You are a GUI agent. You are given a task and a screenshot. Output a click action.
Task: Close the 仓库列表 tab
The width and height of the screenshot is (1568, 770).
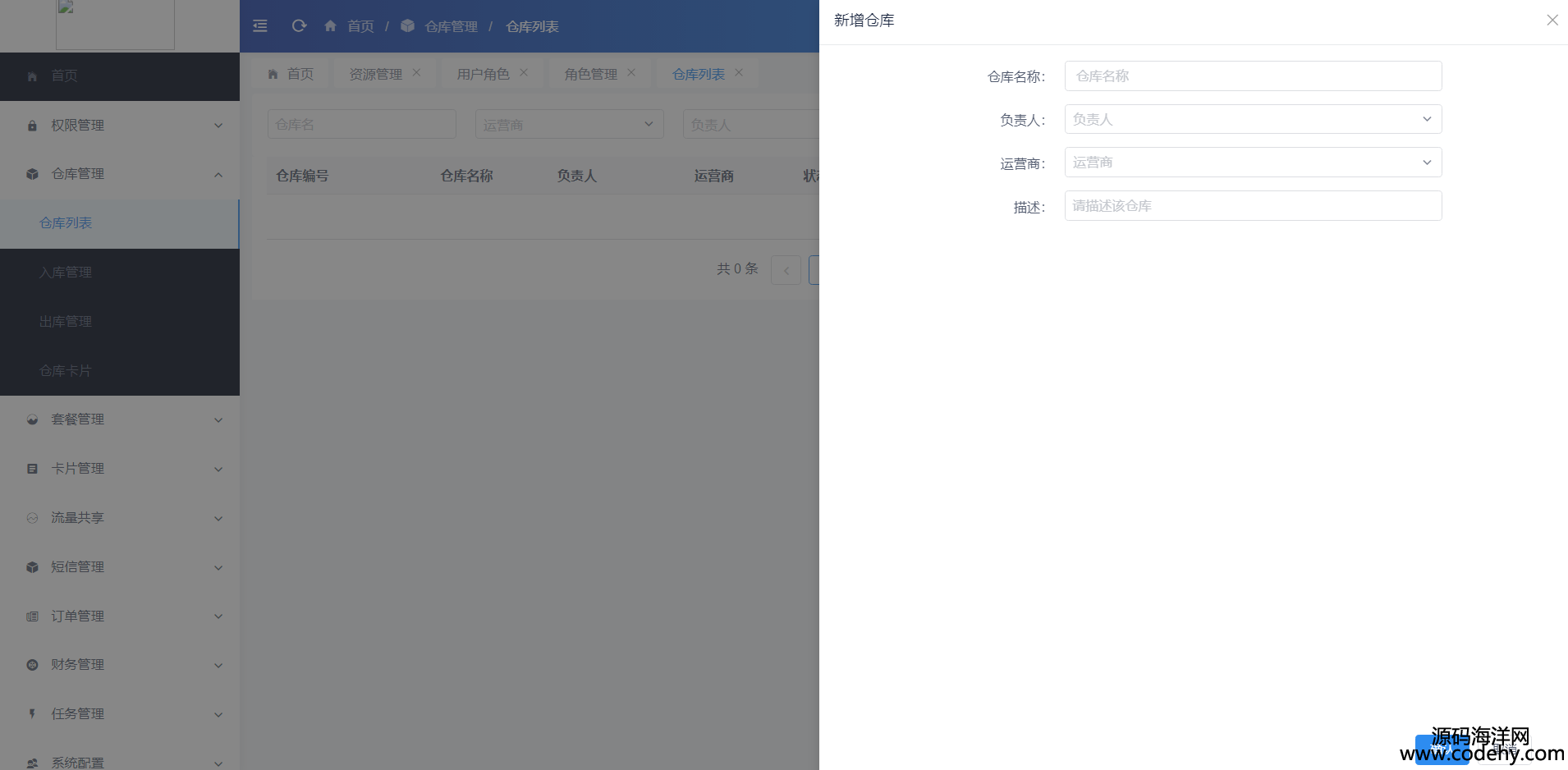739,72
